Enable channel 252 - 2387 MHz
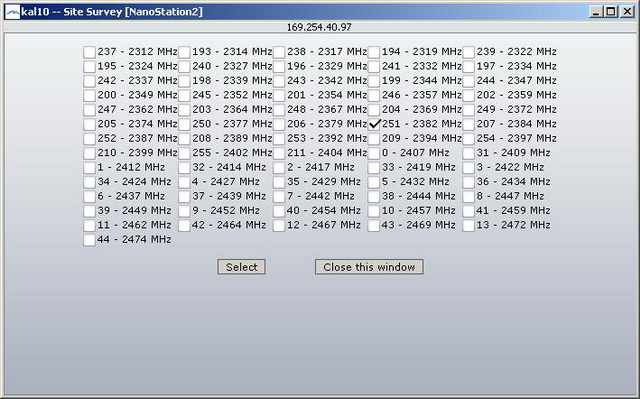This screenshot has width=640, height=399. 89,139
